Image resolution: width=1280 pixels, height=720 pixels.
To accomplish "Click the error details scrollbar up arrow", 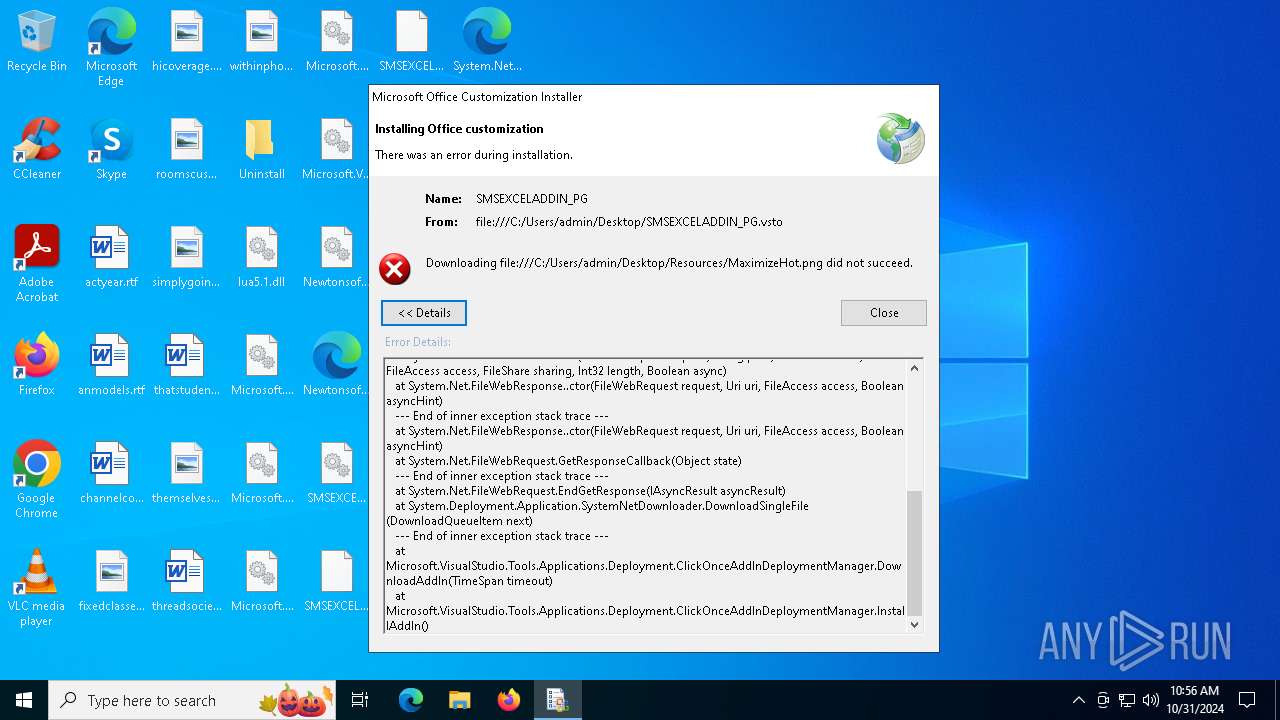I will pos(914,368).
